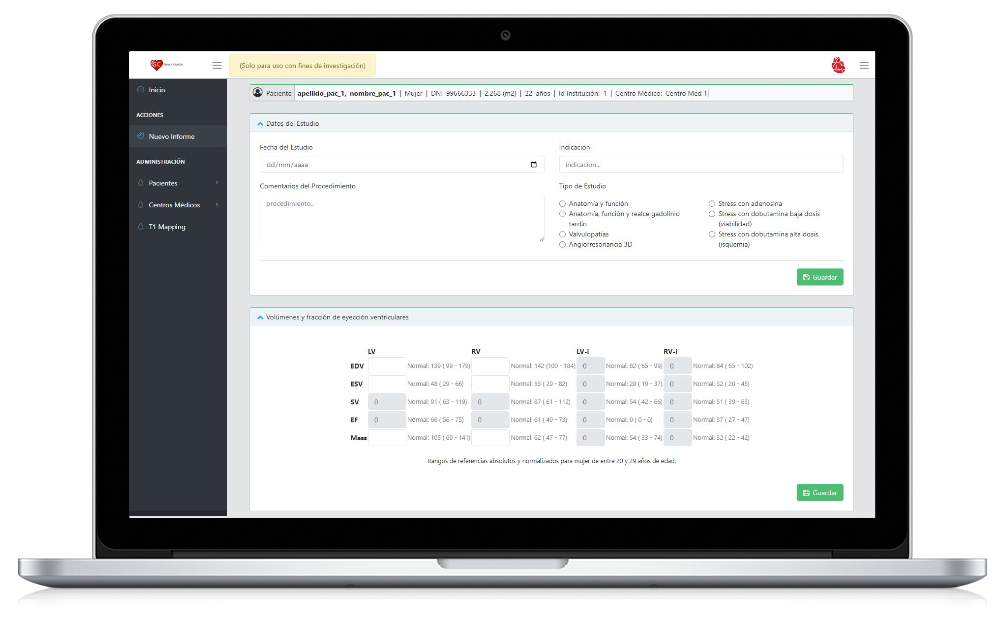Open the calendar picker in date field
This screenshot has height=627, width=1006.
pyautogui.click(x=534, y=165)
